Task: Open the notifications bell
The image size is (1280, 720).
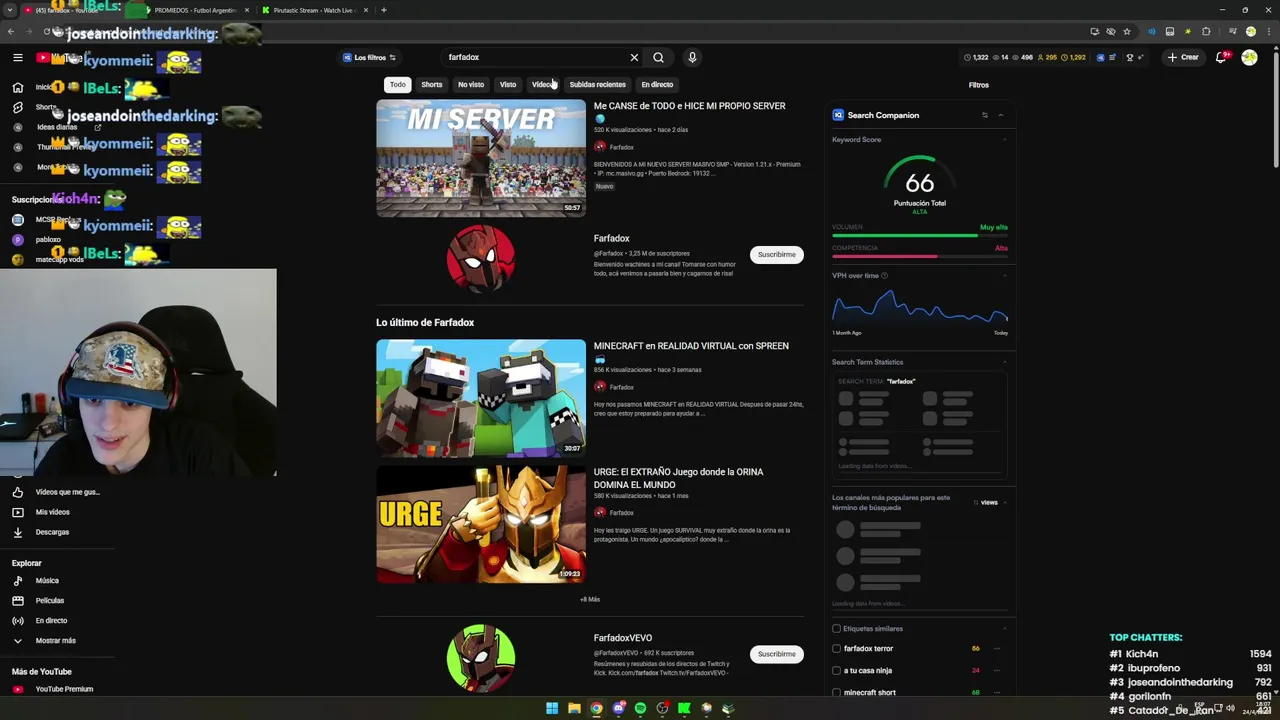Action: pos(1221,58)
